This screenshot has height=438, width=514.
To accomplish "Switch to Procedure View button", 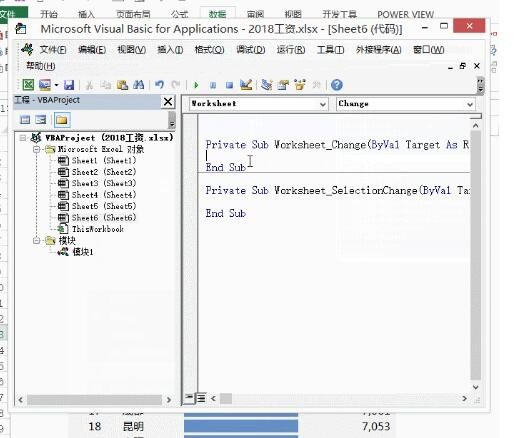I will pyautogui.click(x=189, y=398).
